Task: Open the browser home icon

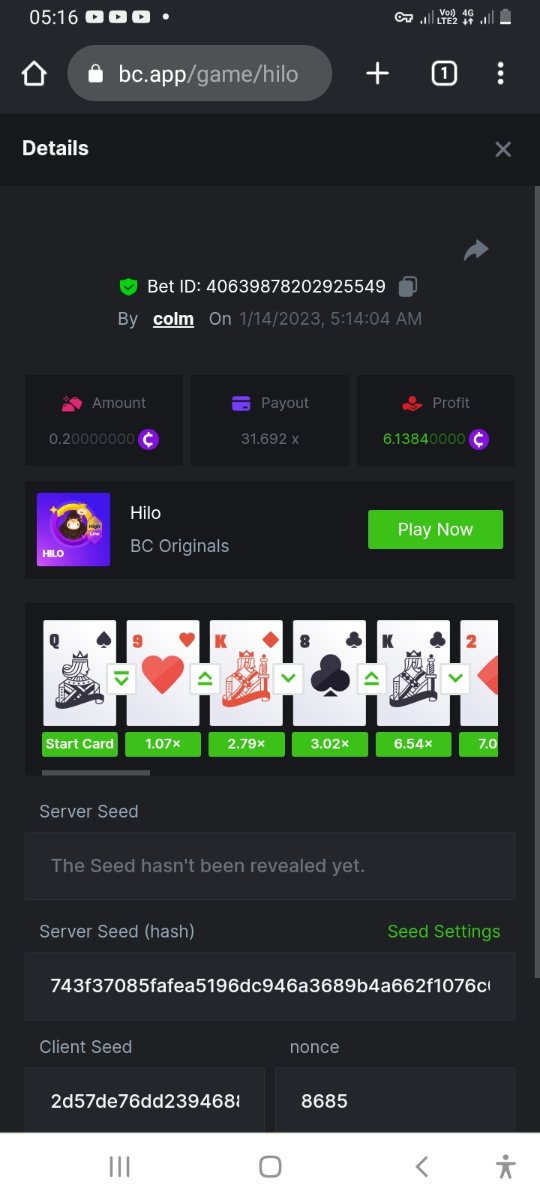Action: point(34,73)
